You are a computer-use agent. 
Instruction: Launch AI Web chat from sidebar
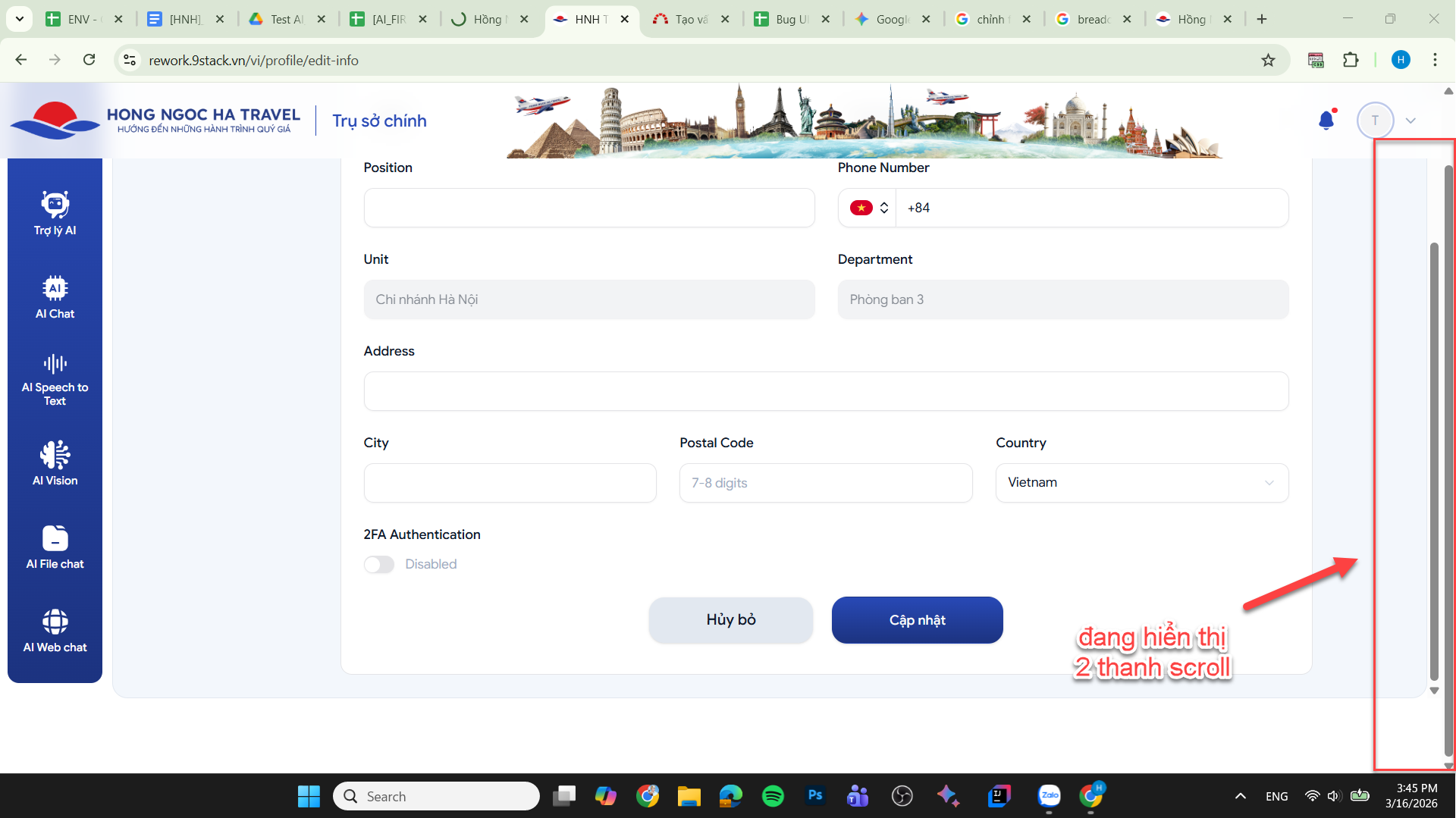click(55, 631)
